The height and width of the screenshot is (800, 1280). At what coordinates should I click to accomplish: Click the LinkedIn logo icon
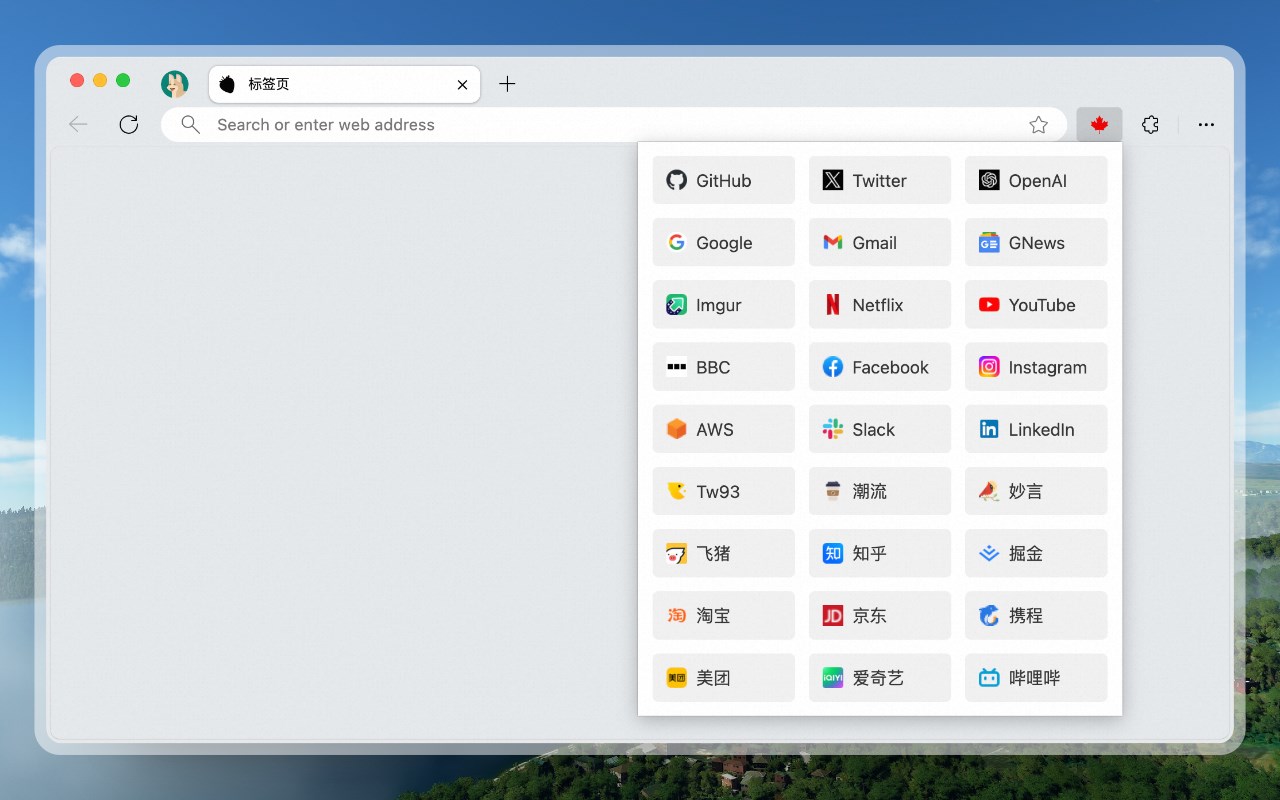click(x=989, y=429)
